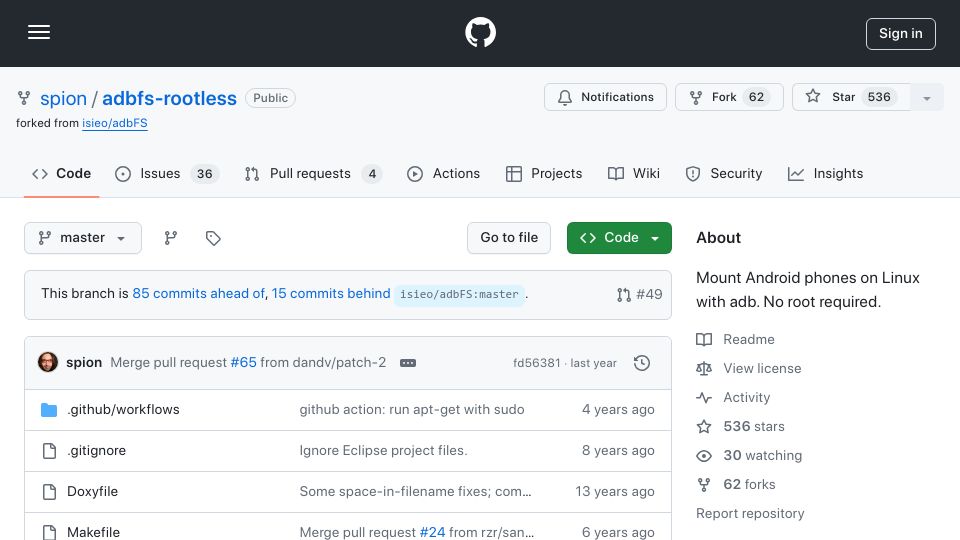Click the Sign in button
The image size is (960, 540).
click(901, 34)
